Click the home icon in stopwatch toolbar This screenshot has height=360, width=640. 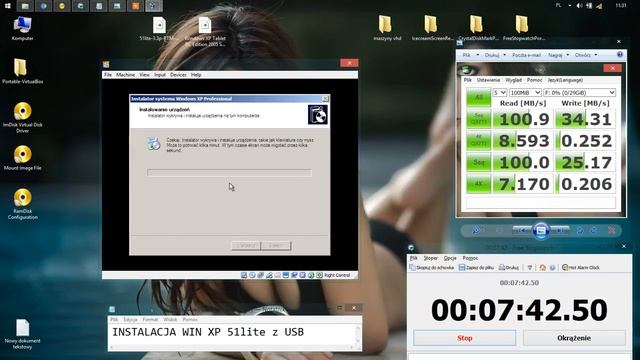[542, 267]
